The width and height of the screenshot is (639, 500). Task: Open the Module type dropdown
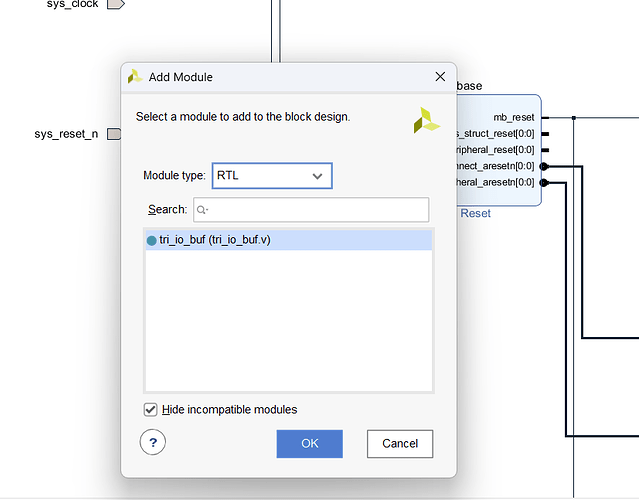coord(271,176)
